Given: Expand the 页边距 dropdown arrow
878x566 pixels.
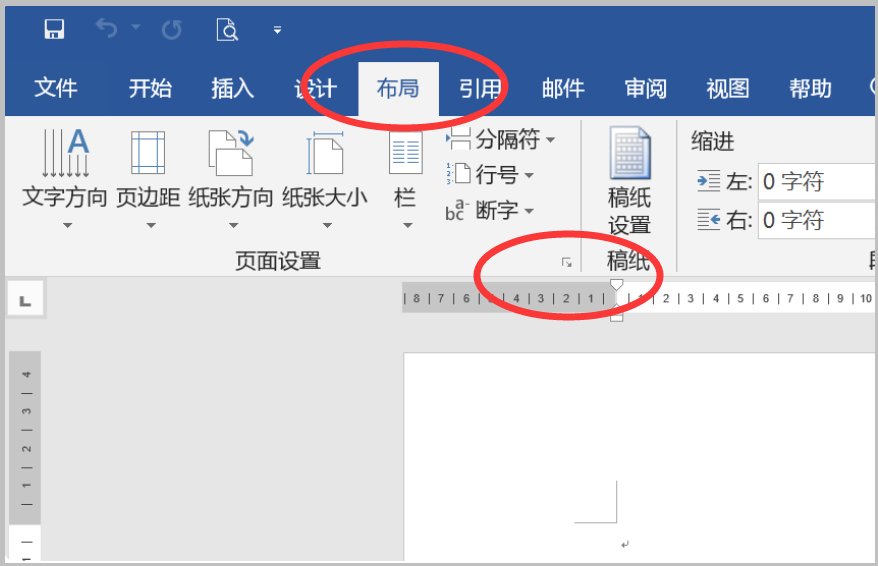Looking at the screenshot, I should 151,225.
